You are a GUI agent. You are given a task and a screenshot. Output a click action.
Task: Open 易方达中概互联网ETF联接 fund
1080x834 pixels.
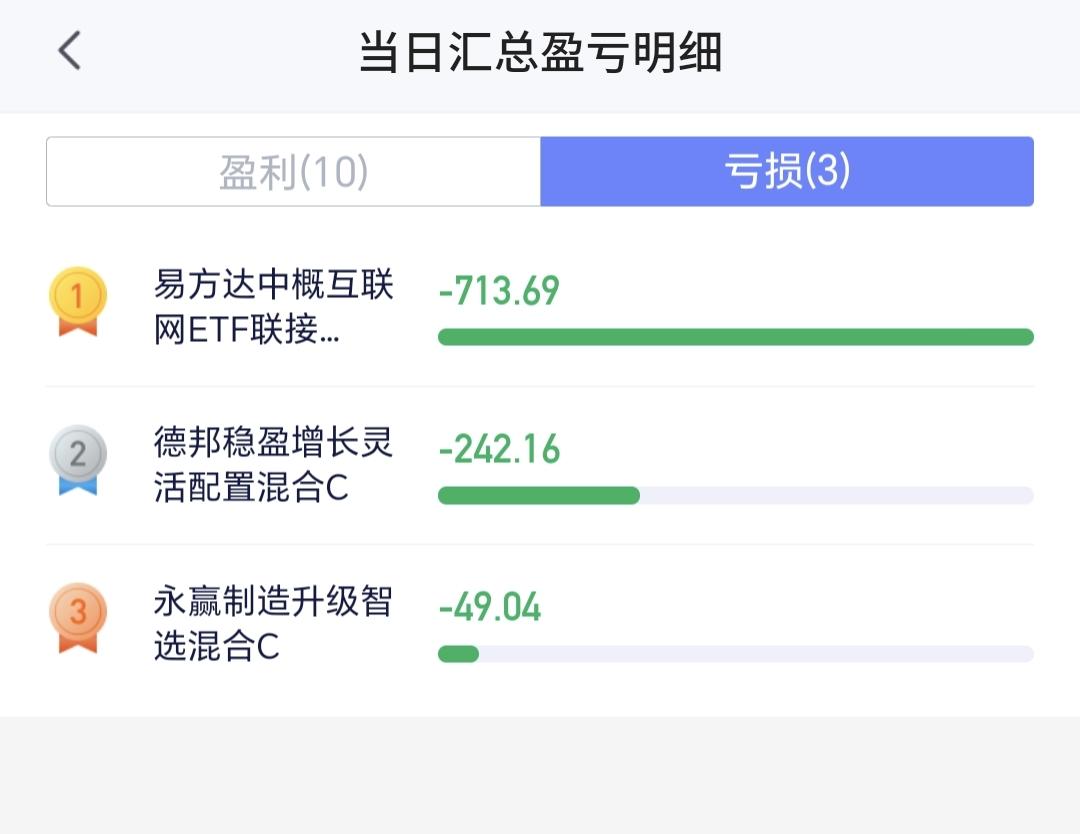[x=273, y=306]
